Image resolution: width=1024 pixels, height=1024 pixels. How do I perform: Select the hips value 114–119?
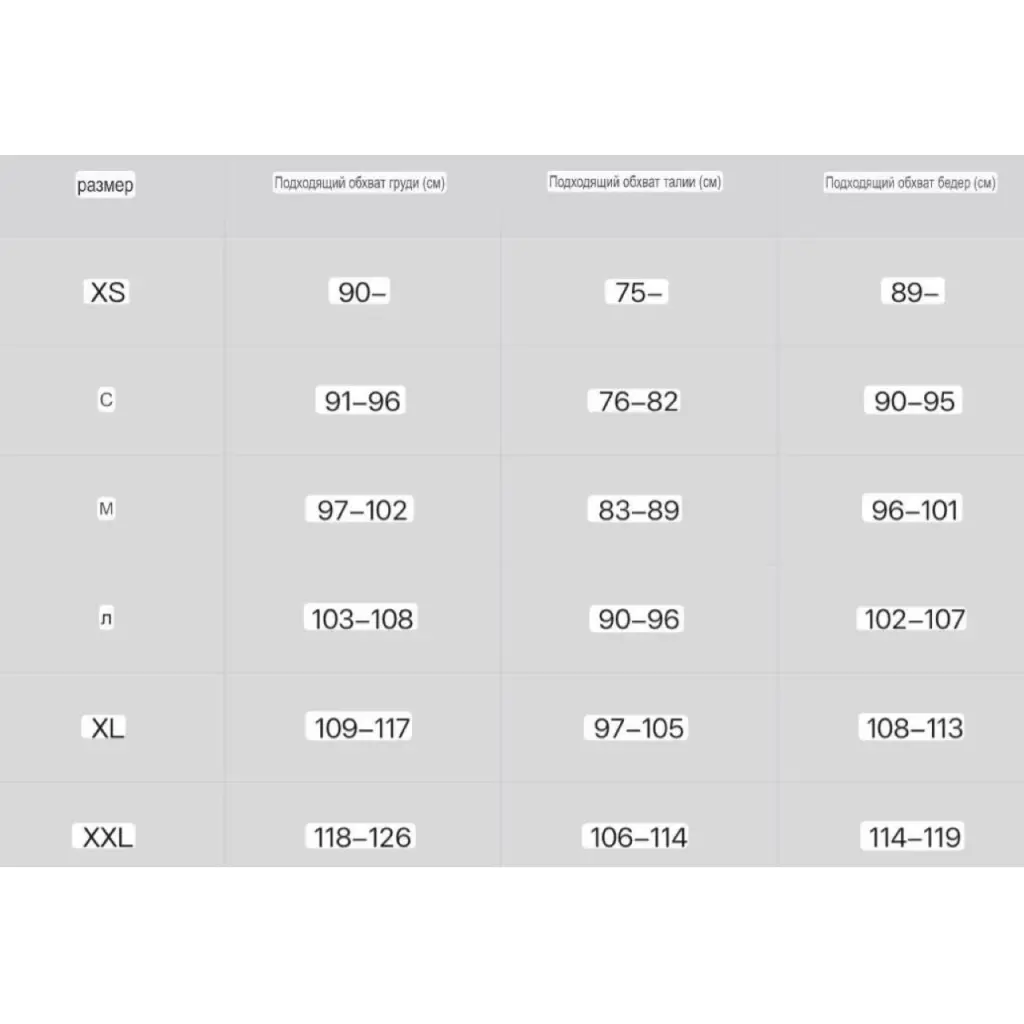tap(914, 837)
